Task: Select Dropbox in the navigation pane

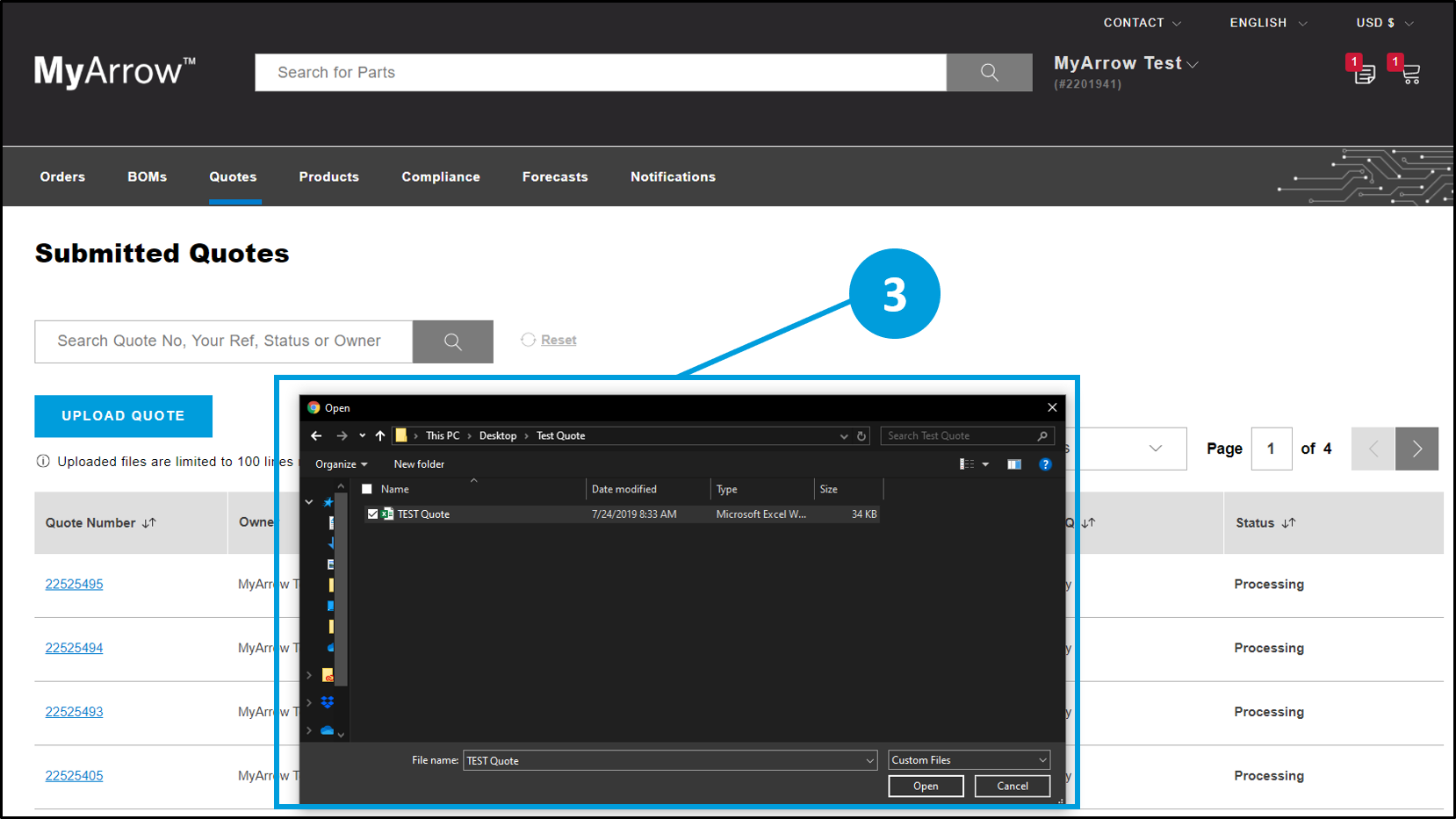Action: tap(328, 702)
